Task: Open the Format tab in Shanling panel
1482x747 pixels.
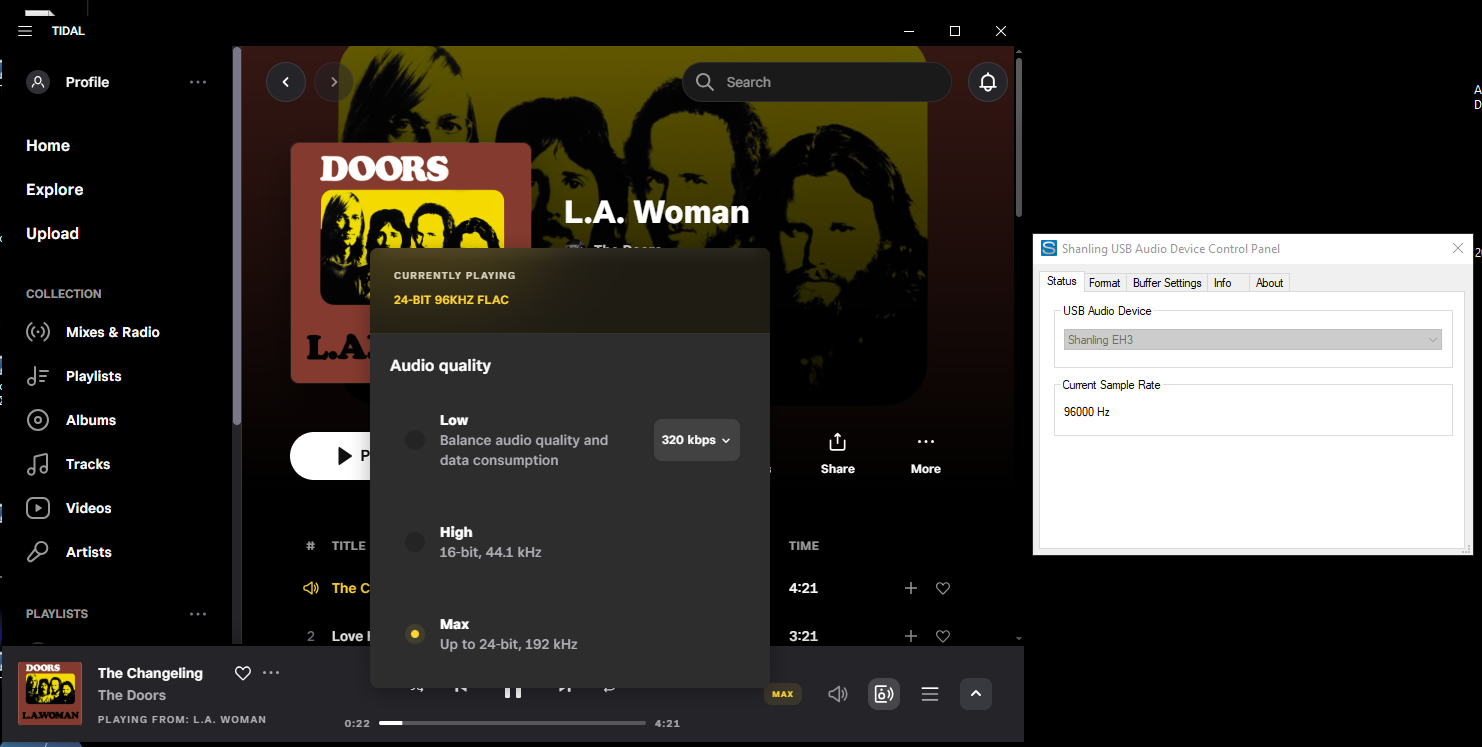Action: point(1104,283)
